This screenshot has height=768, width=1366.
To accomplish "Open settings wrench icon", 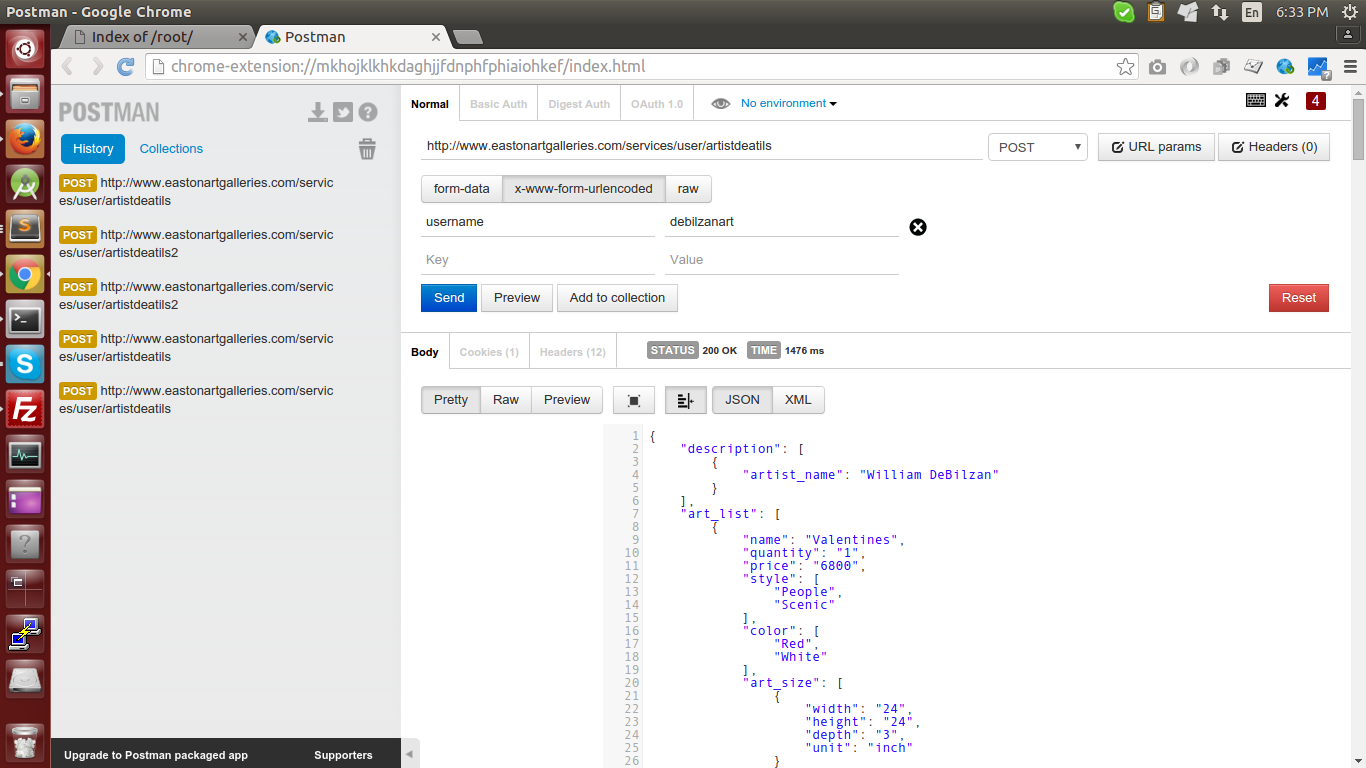I will click(x=1282, y=100).
